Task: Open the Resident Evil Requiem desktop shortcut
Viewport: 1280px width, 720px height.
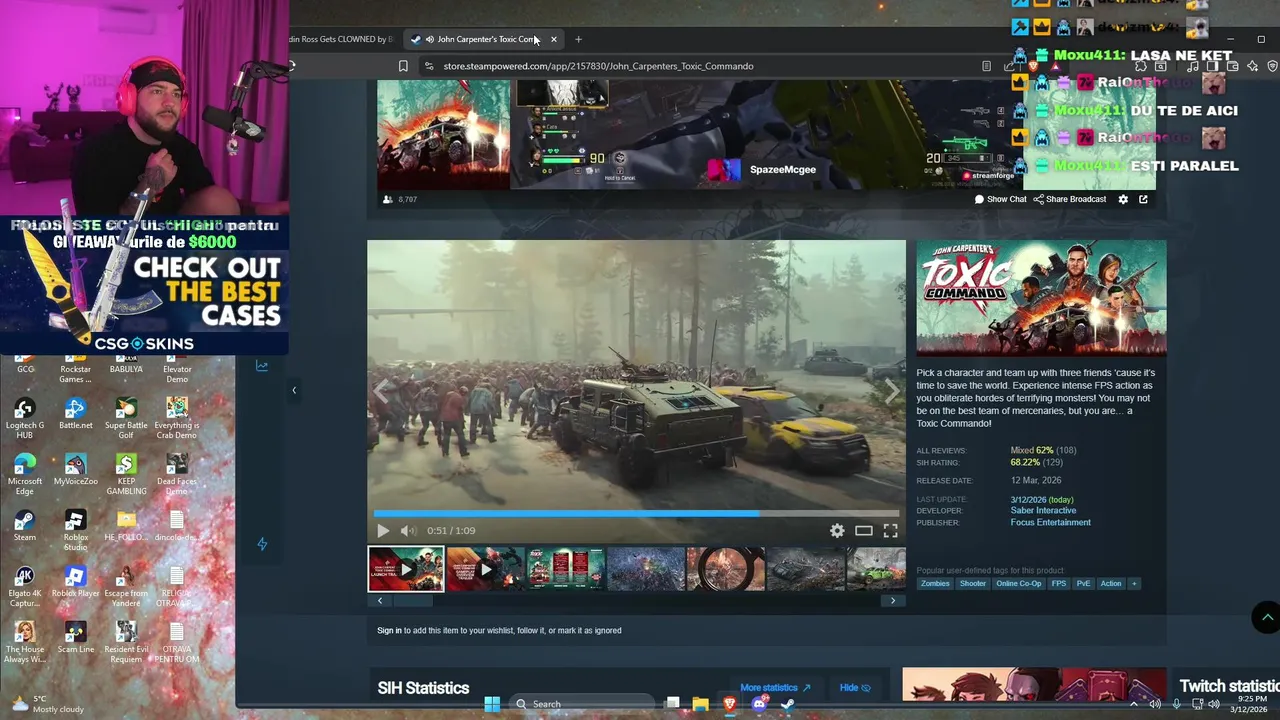Action: tap(126, 643)
